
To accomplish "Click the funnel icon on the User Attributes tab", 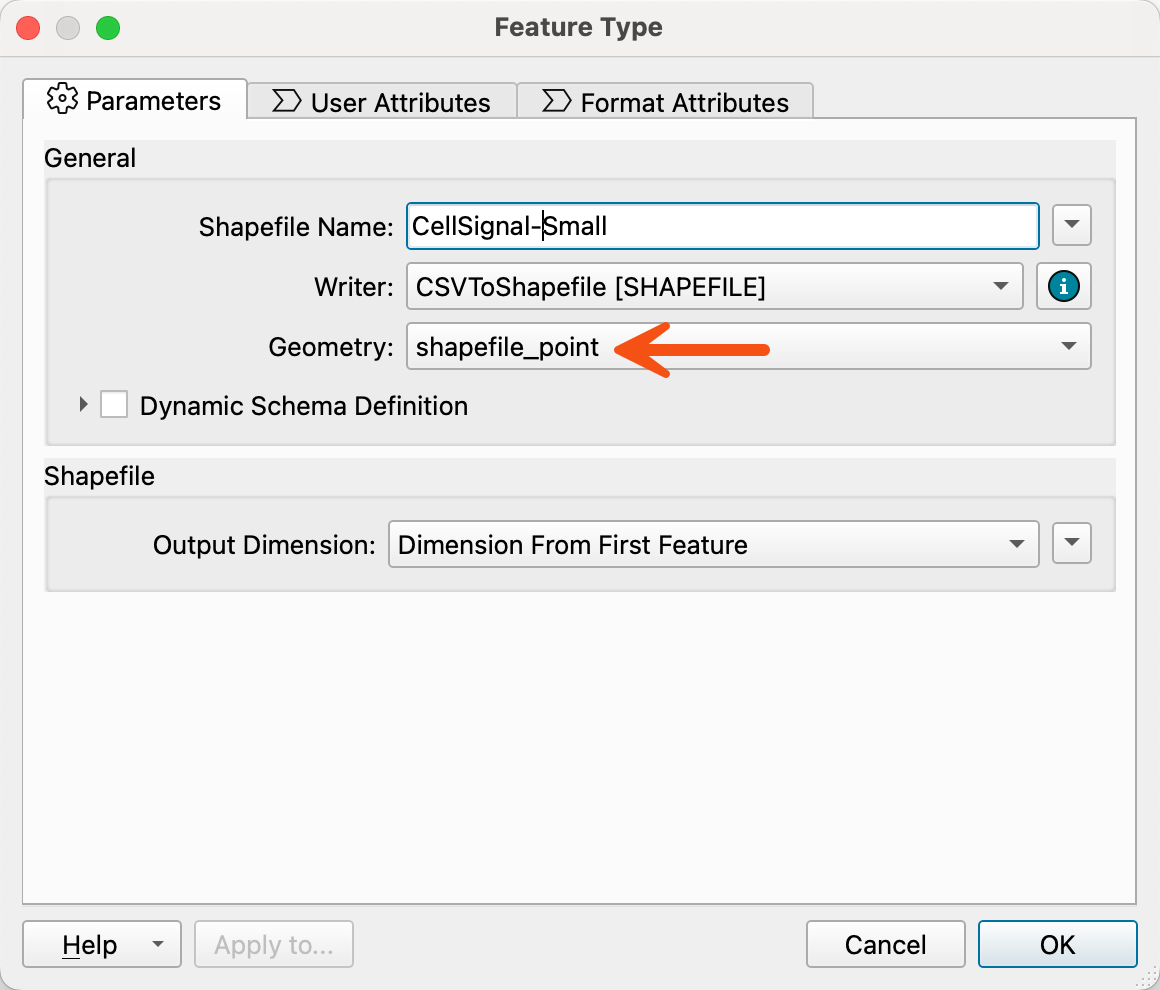I will click(287, 100).
